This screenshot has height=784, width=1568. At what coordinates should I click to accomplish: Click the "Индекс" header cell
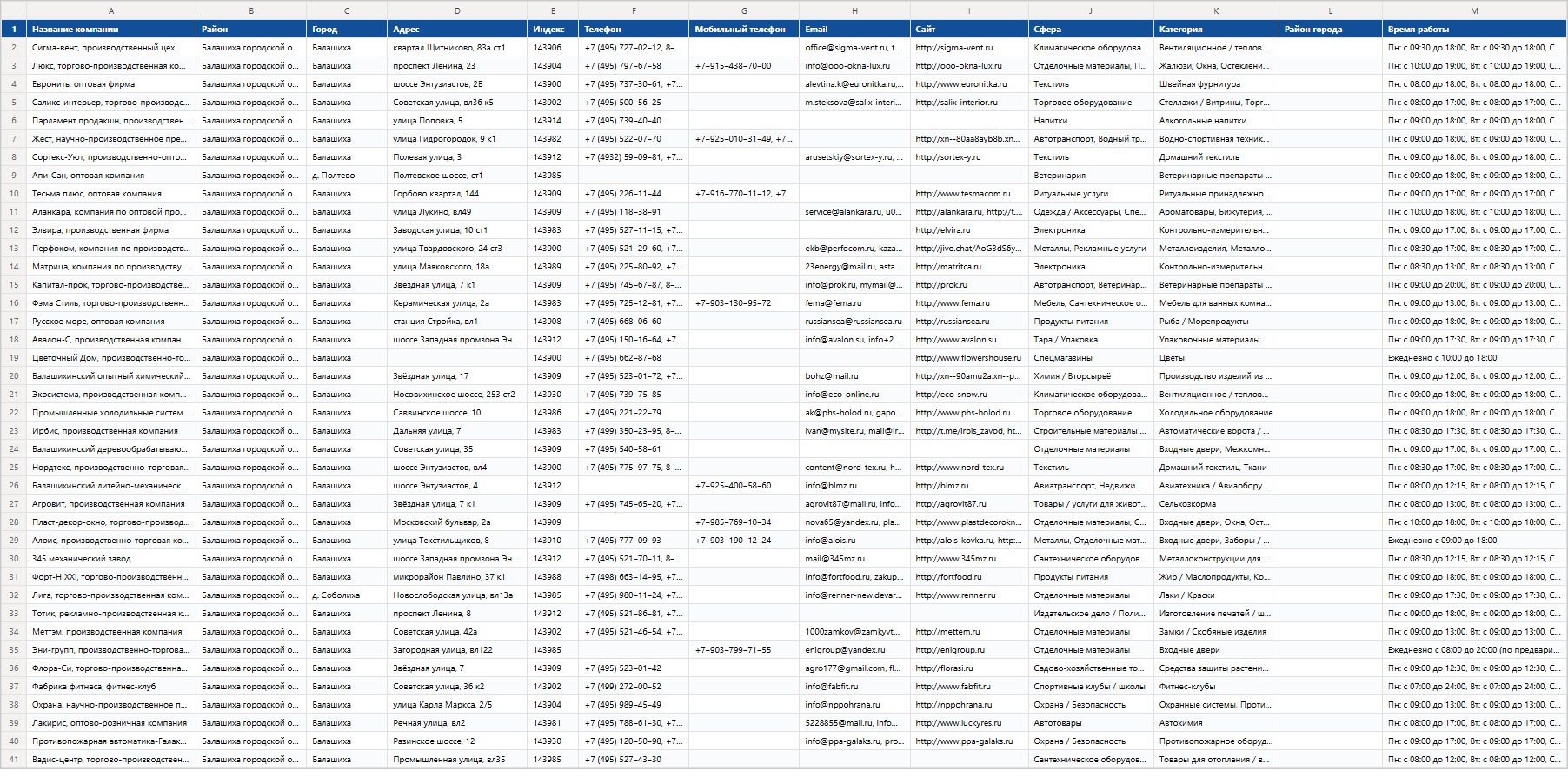click(553, 30)
